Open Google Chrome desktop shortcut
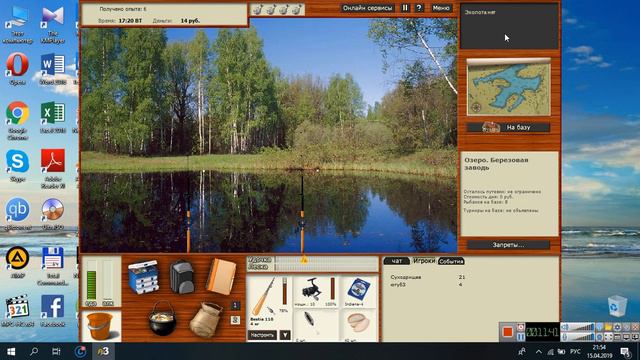Image resolution: width=640 pixels, height=360 pixels. click(x=17, y=120)
